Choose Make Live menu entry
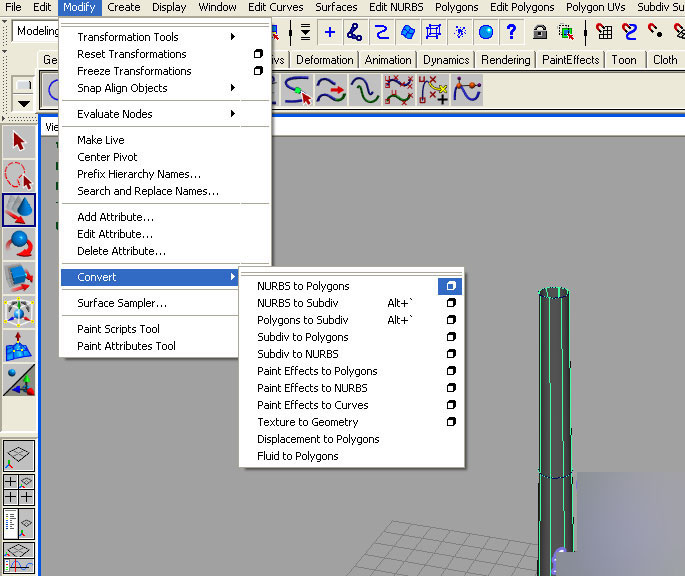The width and height of the screenshot is (685, 576). (x=101, y=140)
